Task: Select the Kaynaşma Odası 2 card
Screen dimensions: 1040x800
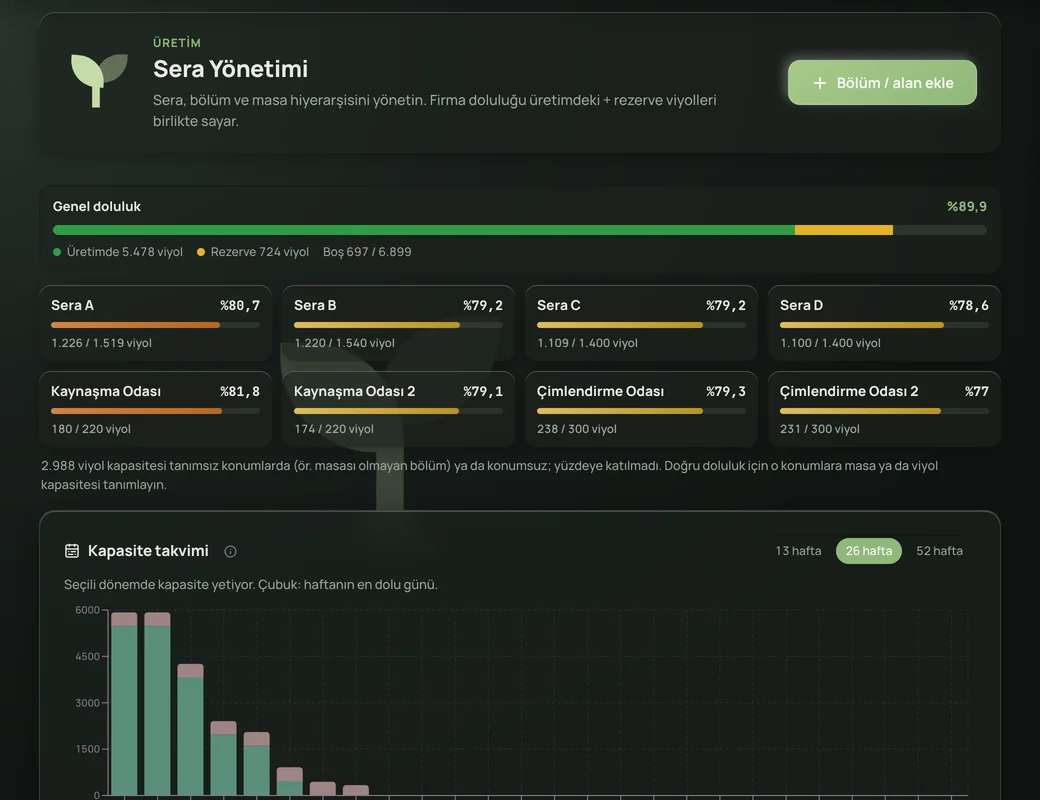Action: click(x=399, y=409)
